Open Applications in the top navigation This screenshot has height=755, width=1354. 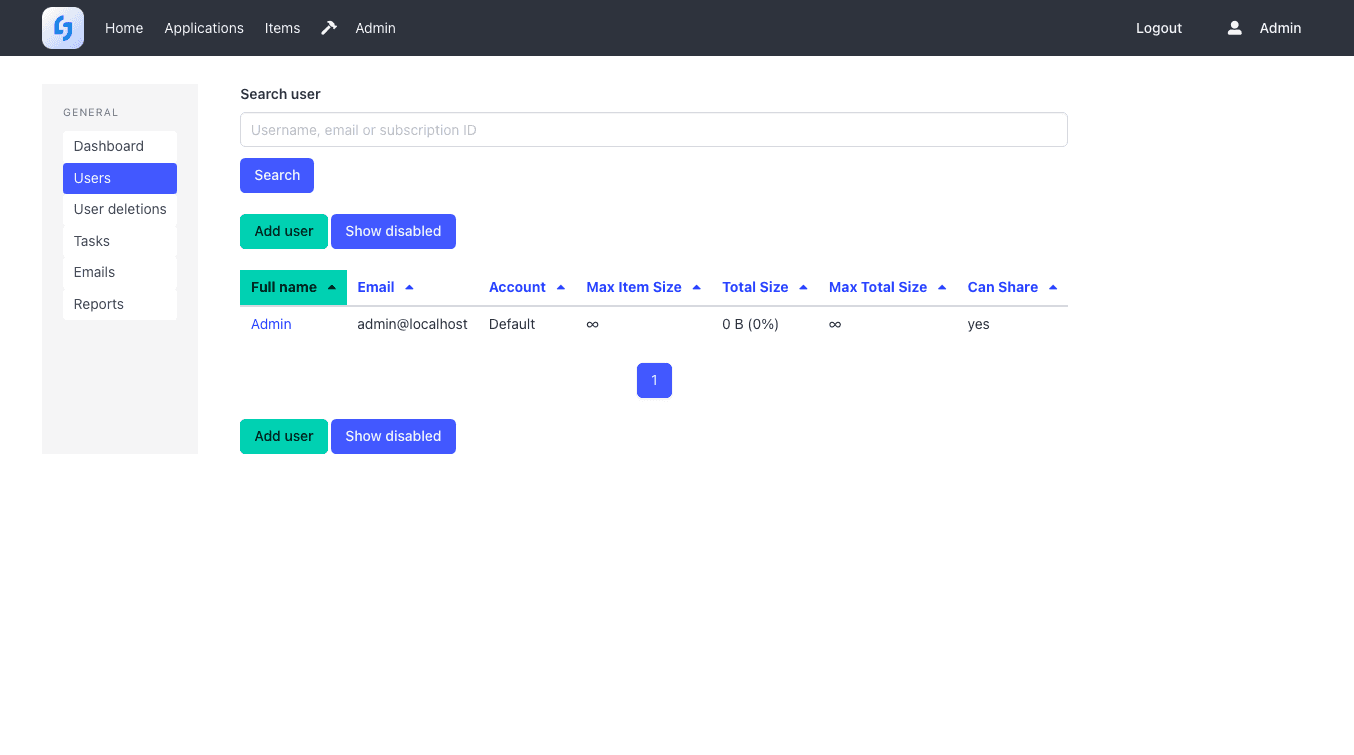click(x=204, y=28)
